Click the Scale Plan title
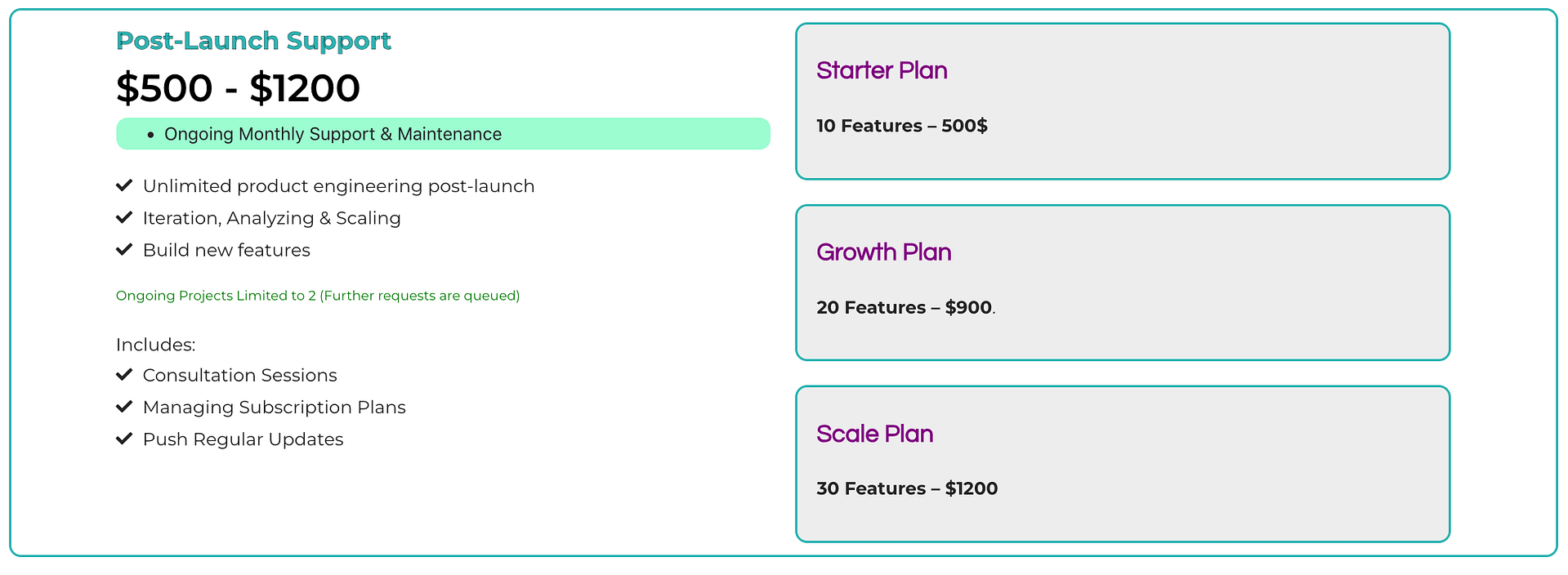The image size is (1568, 575). pos(874,434)
